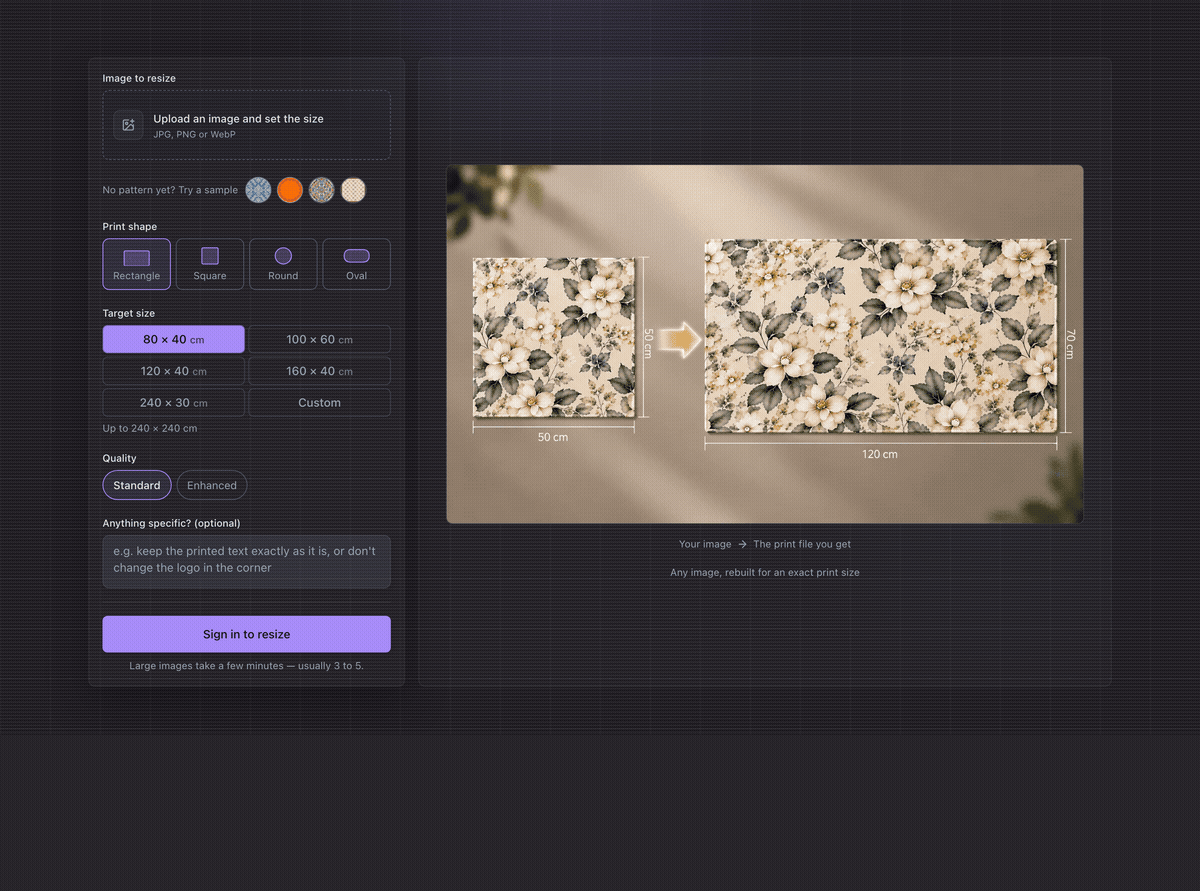Try the blue patterned sample swatch

coord(259,190)
